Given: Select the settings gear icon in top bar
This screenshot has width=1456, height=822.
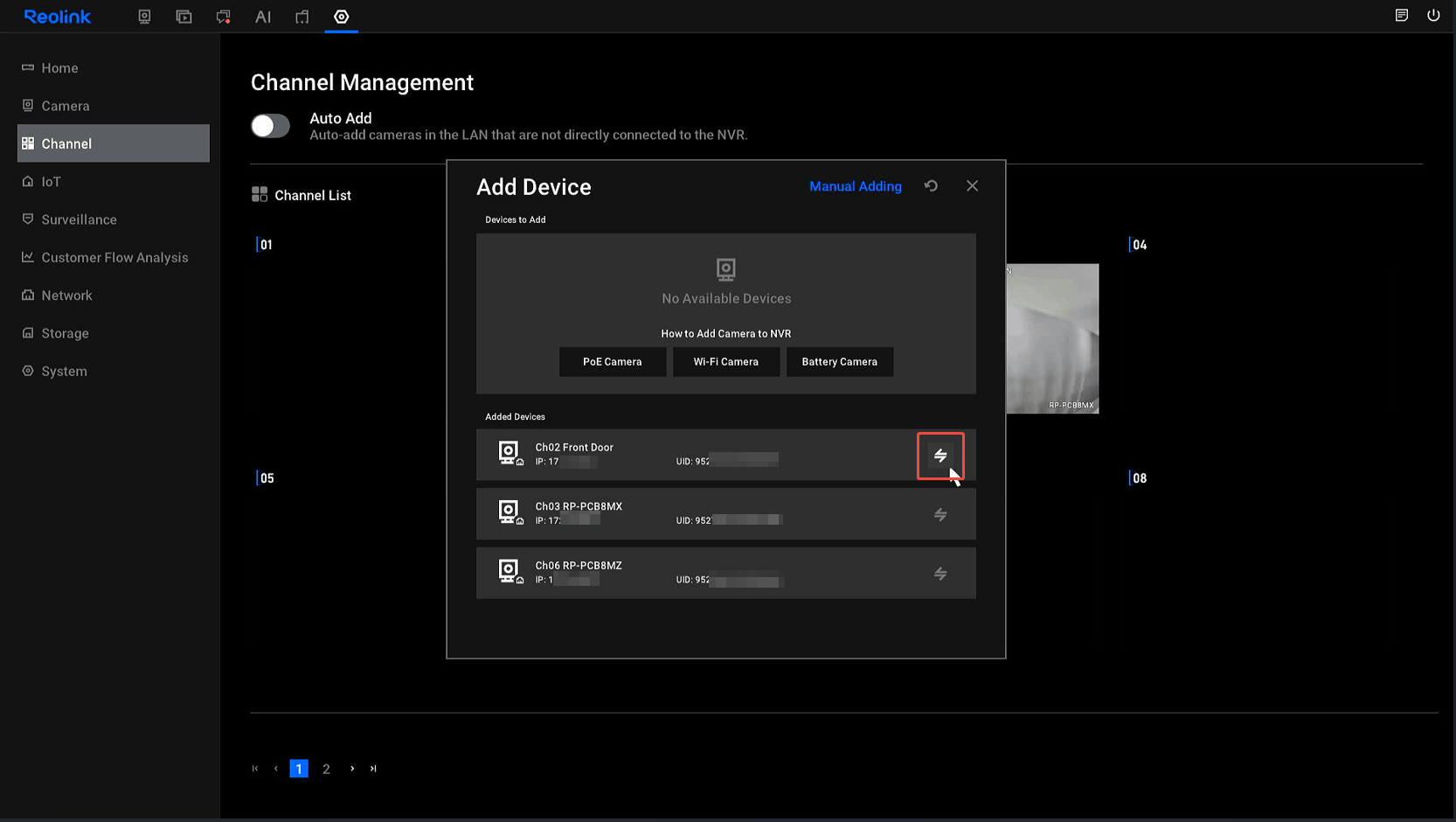Looking at the screenshot, I should 342,17.
